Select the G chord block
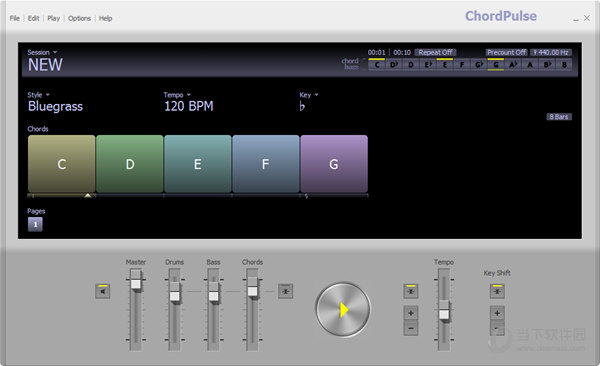This screenshot has width=600, height=366. pyautogui.click(x=334, y=164)
